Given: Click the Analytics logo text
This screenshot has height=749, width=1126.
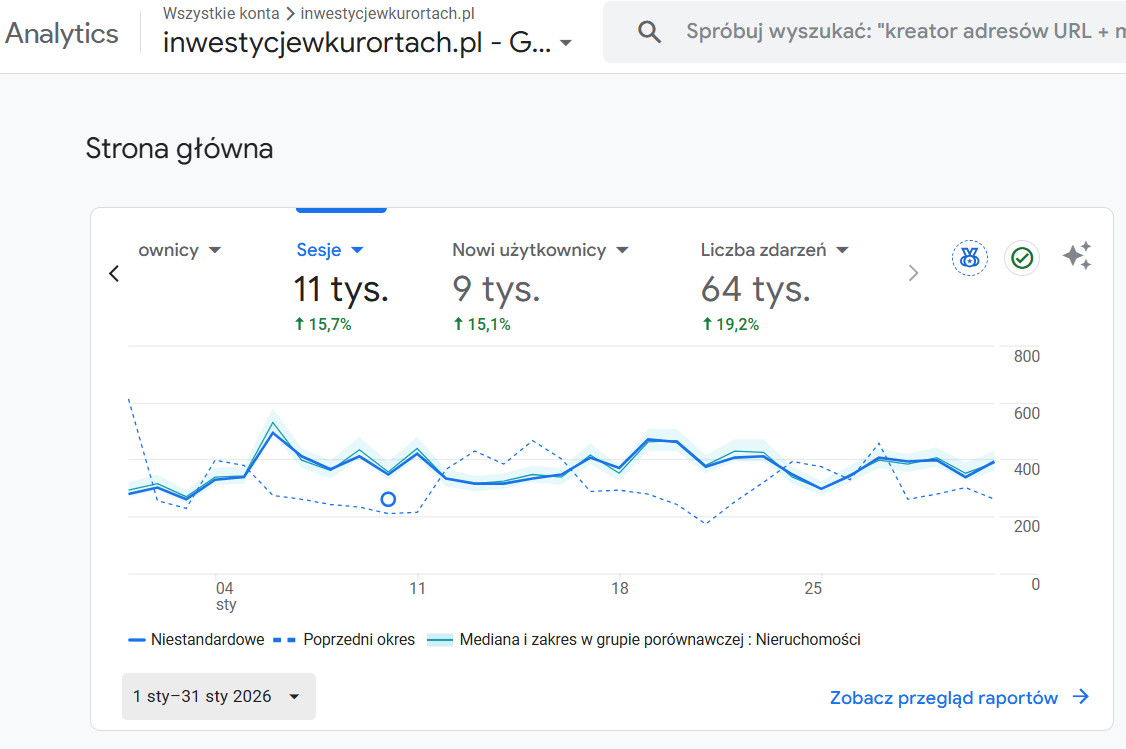Looking at the screenshot, I should pyautogui.click(x=62, y=33).
